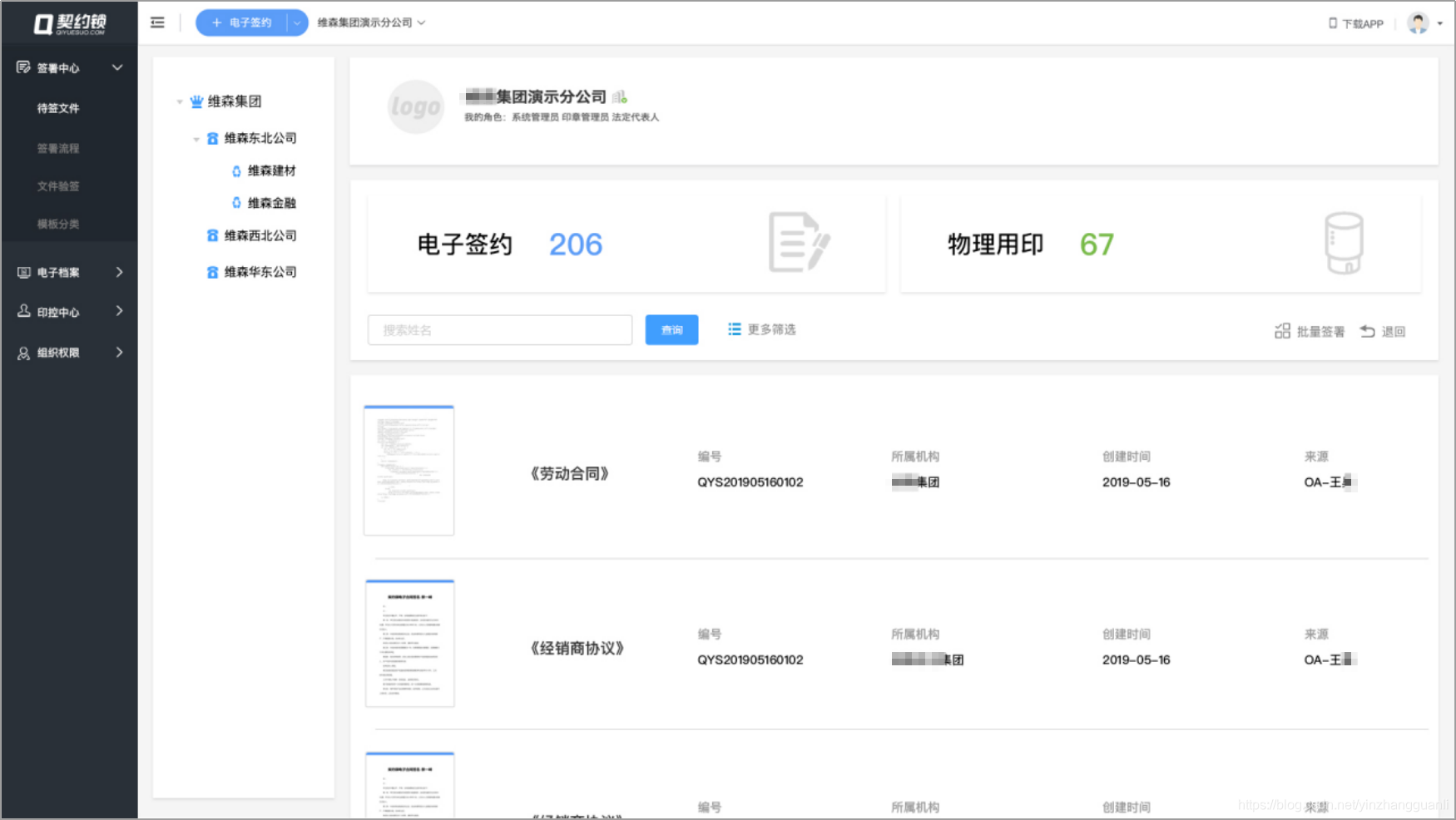1456x820 pixels.
Task: Click the 批量签署 batch-sign icon
Action: (1283, 330)
